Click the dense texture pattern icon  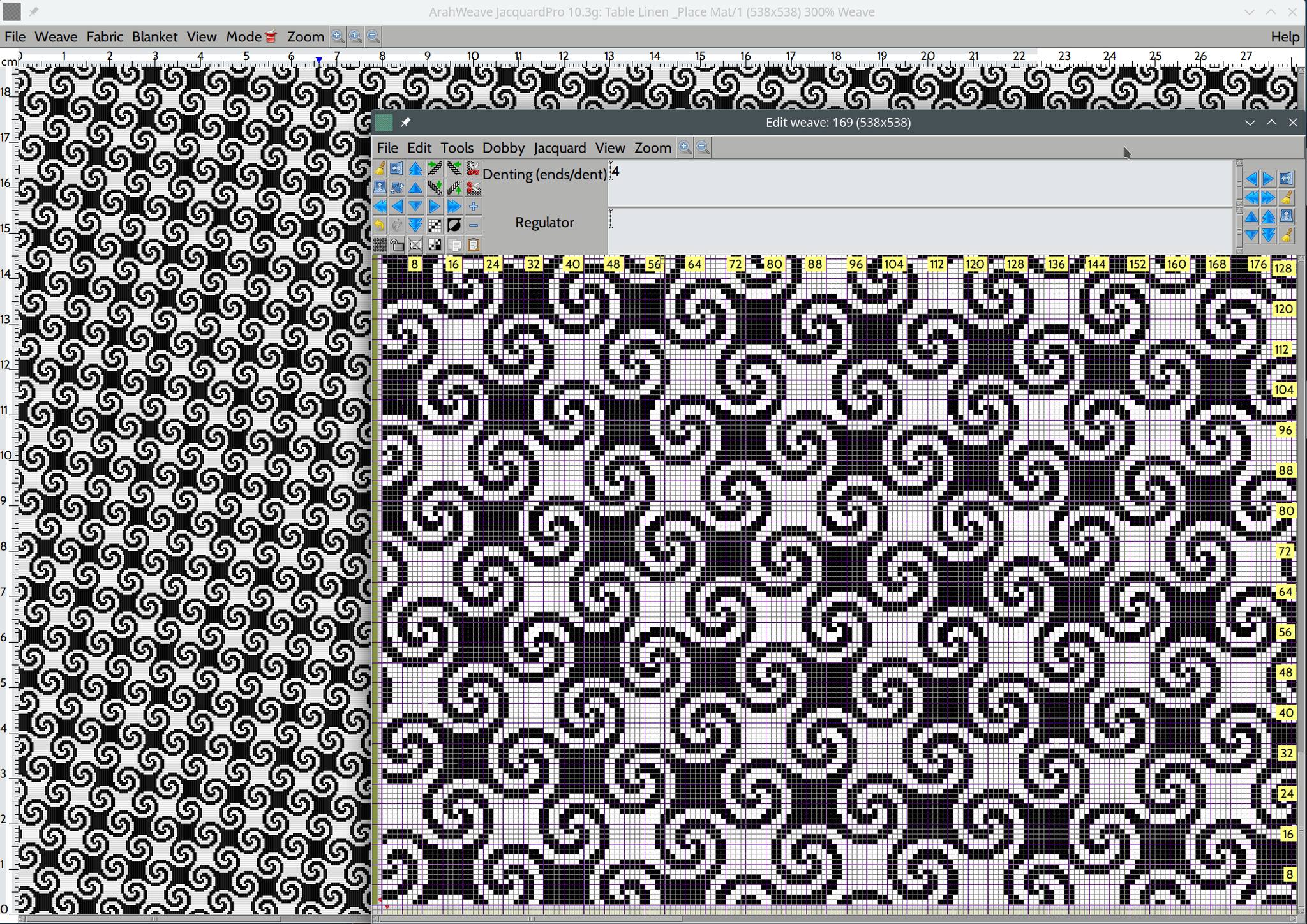coord(380,244)
